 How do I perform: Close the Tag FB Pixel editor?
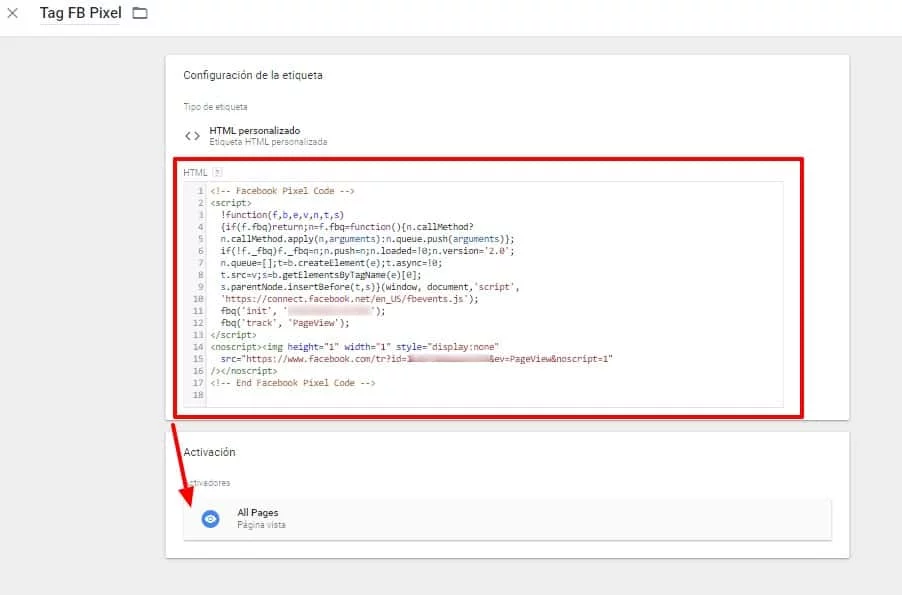coord(13,13)
